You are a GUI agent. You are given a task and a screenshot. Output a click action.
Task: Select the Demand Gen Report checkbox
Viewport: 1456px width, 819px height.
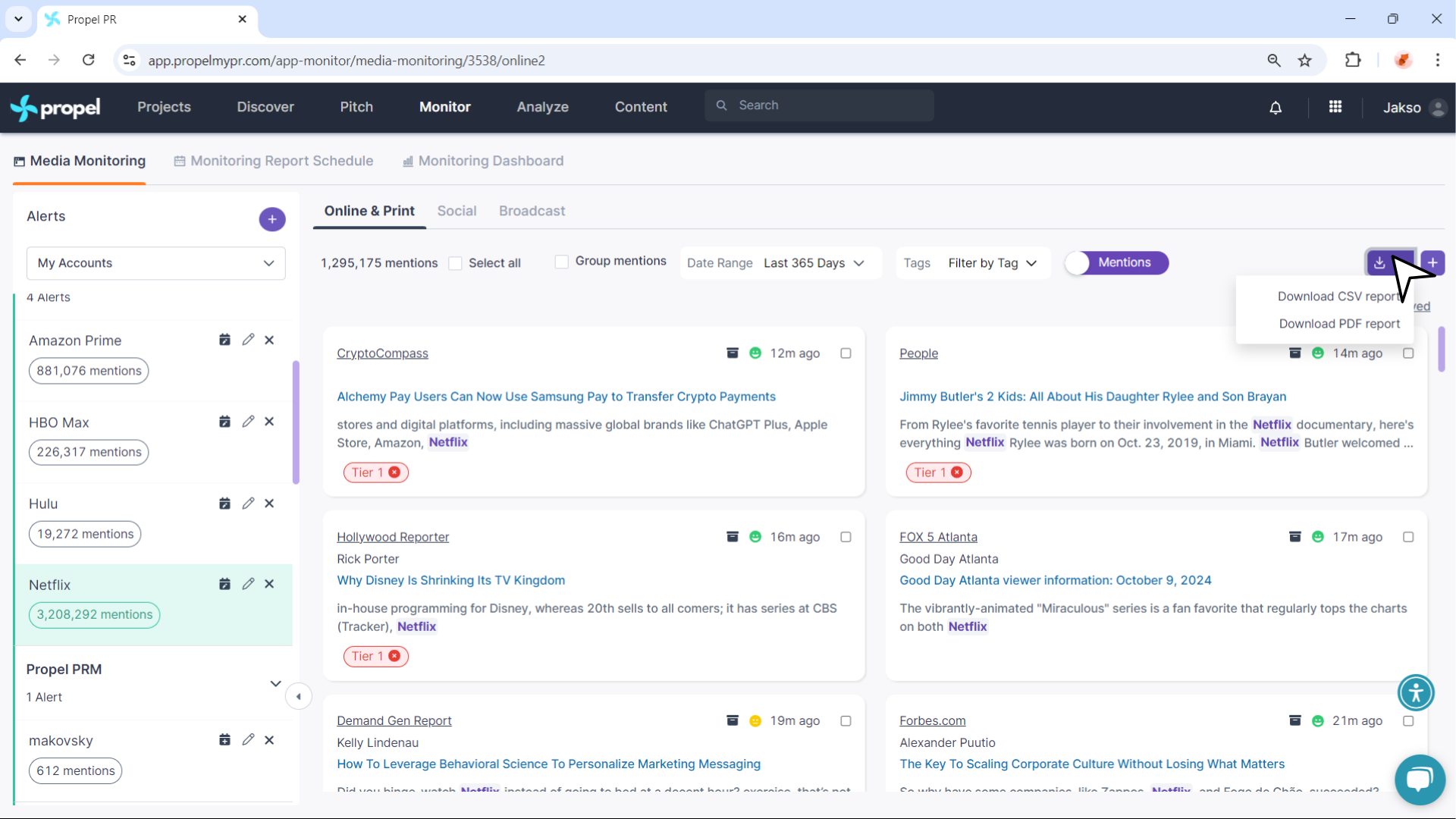point(846,721)
